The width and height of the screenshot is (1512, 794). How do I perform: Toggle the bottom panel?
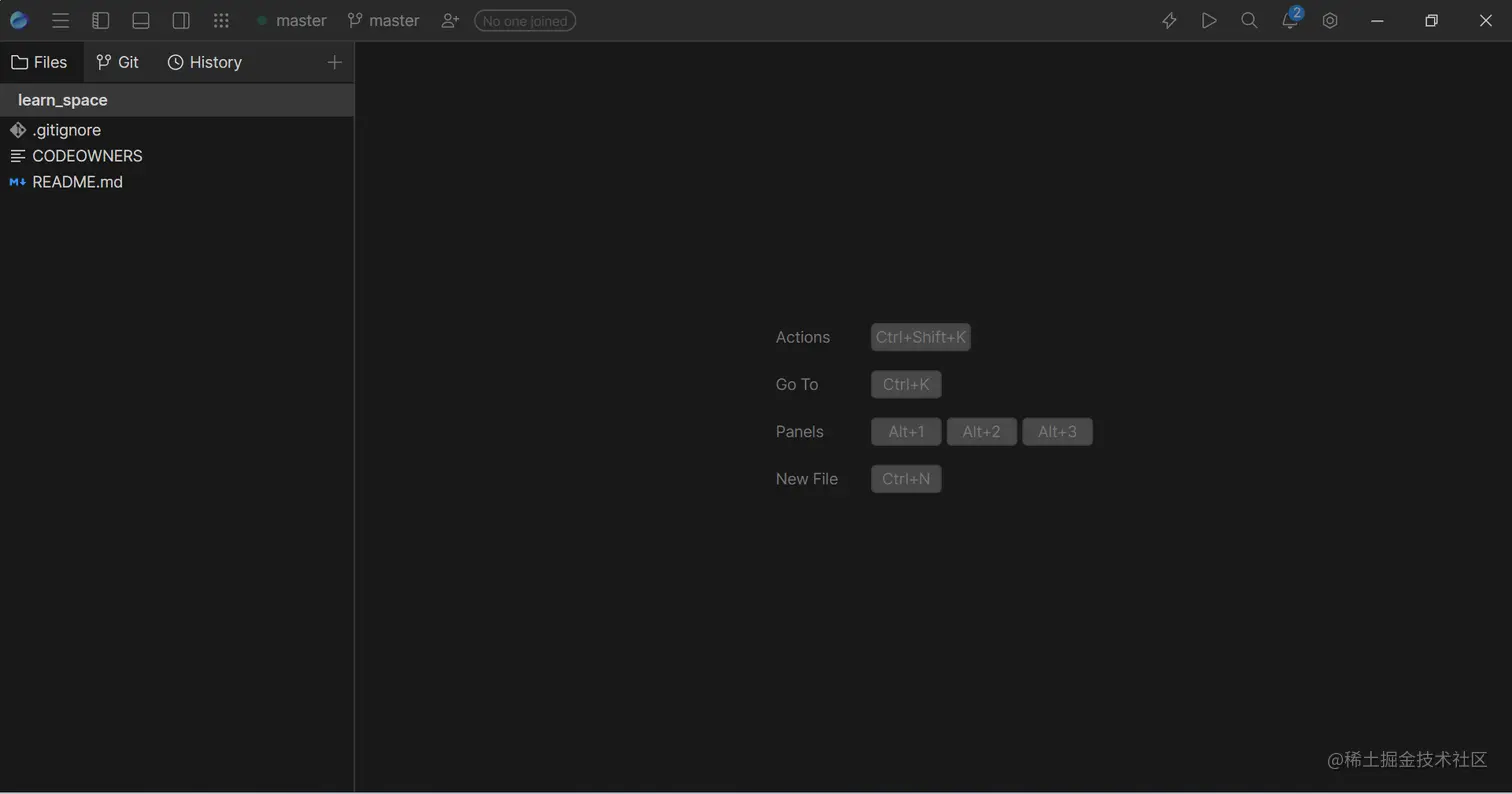tap(140, 20)
